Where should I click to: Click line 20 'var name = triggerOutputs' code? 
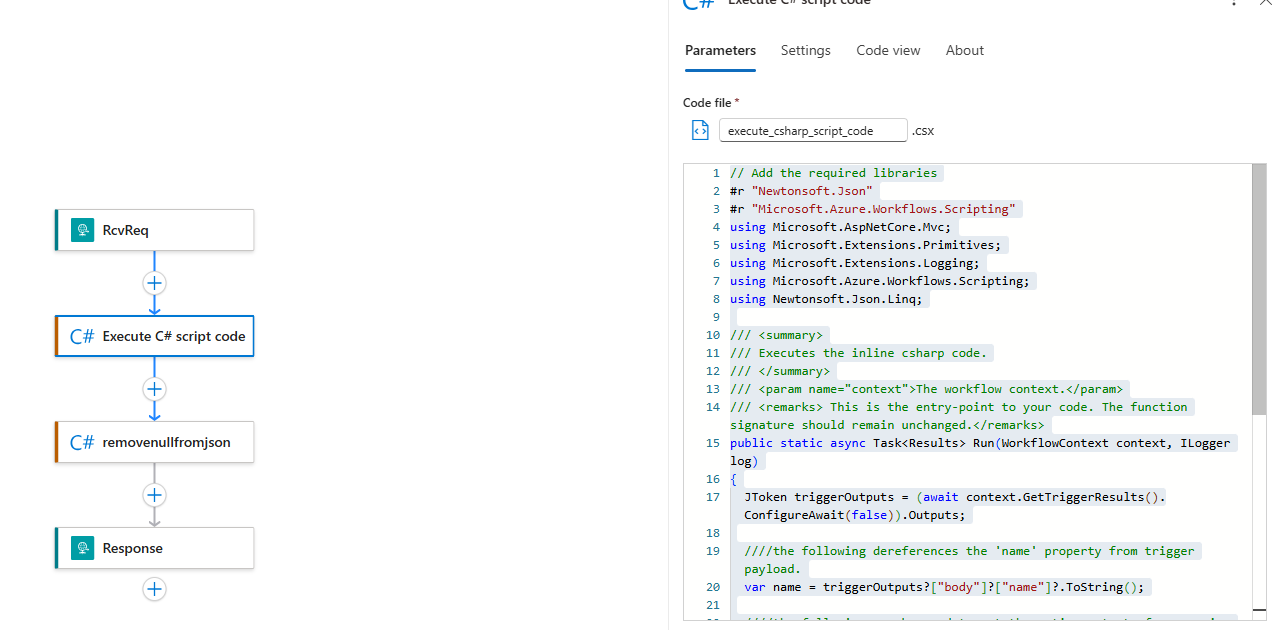(x=943, y=587)
